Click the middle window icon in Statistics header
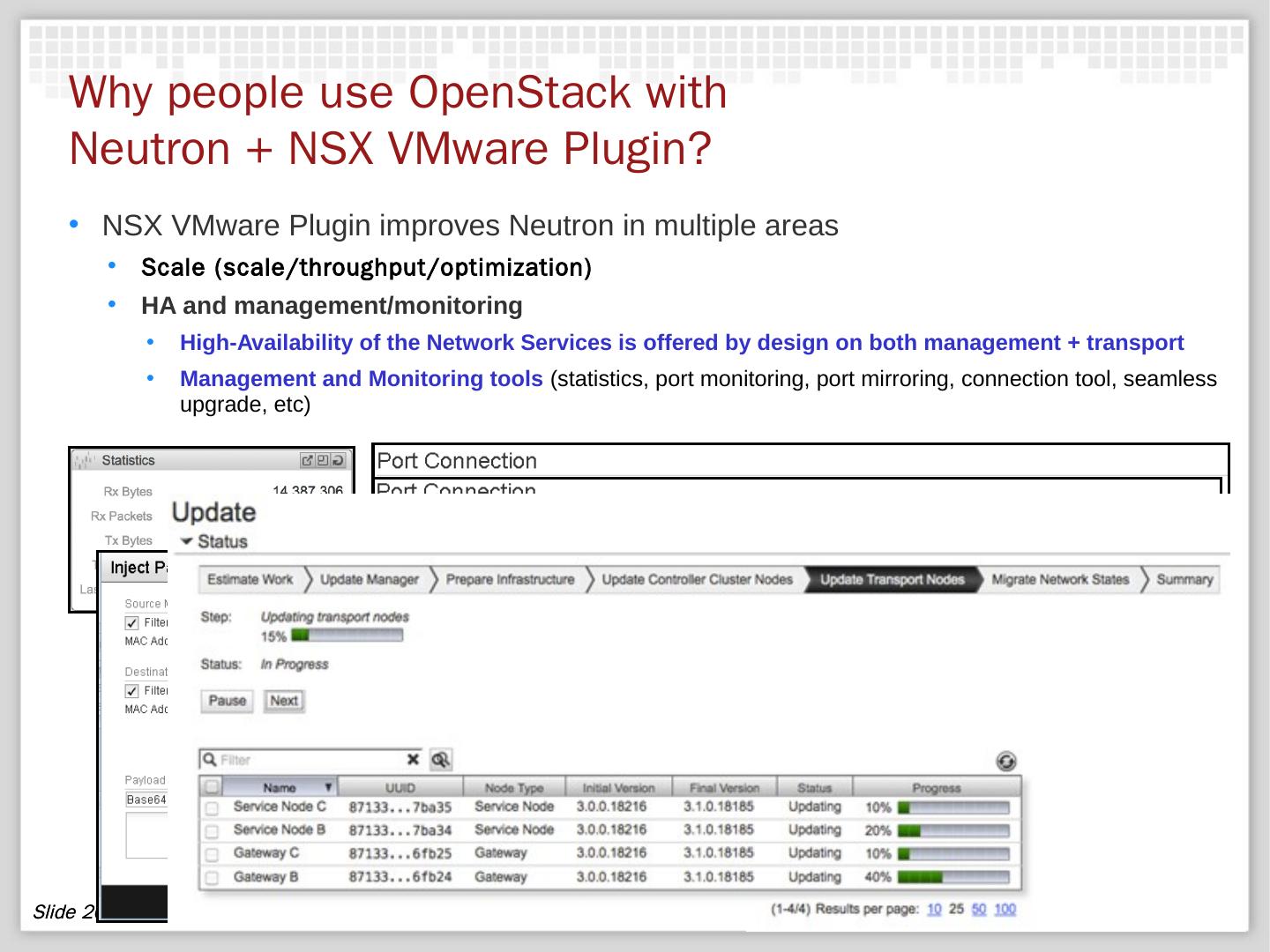Image resolution: width=1270 pixels, height=952 pixels. [322, 460]
